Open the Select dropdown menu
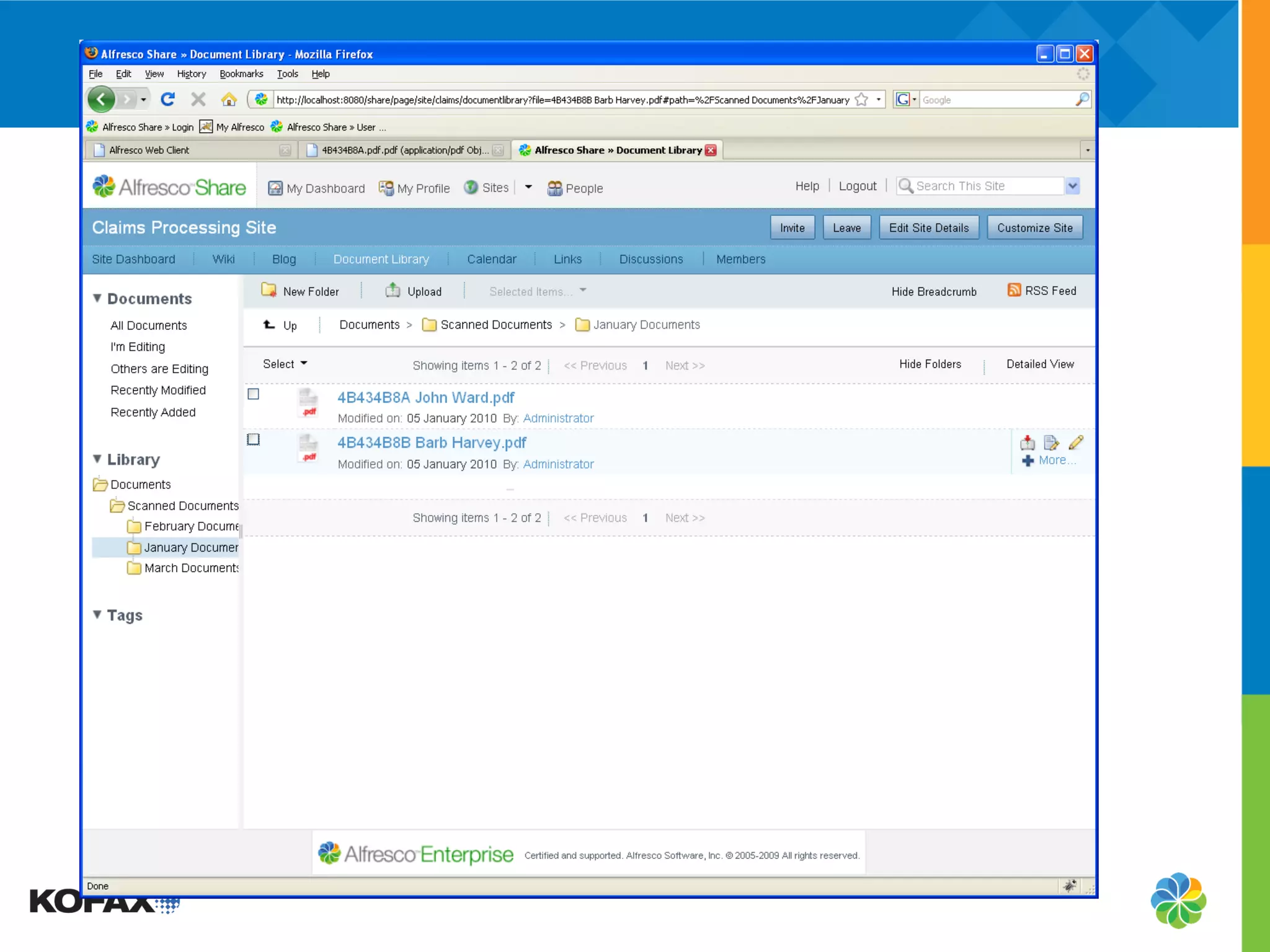Screen dimensions: 1270x952 point(285,364)
